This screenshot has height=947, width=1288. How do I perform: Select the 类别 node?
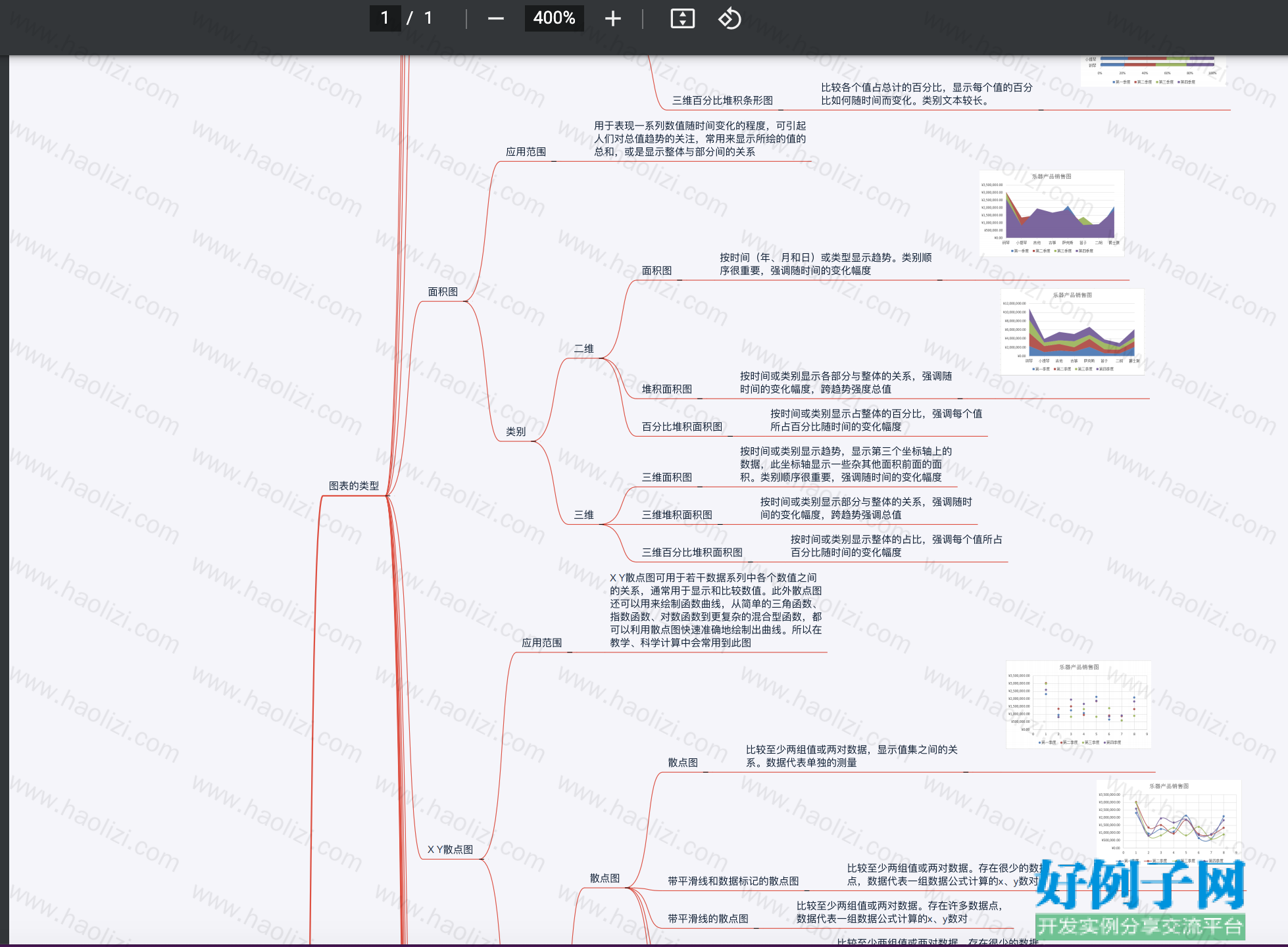coord(516,432)
